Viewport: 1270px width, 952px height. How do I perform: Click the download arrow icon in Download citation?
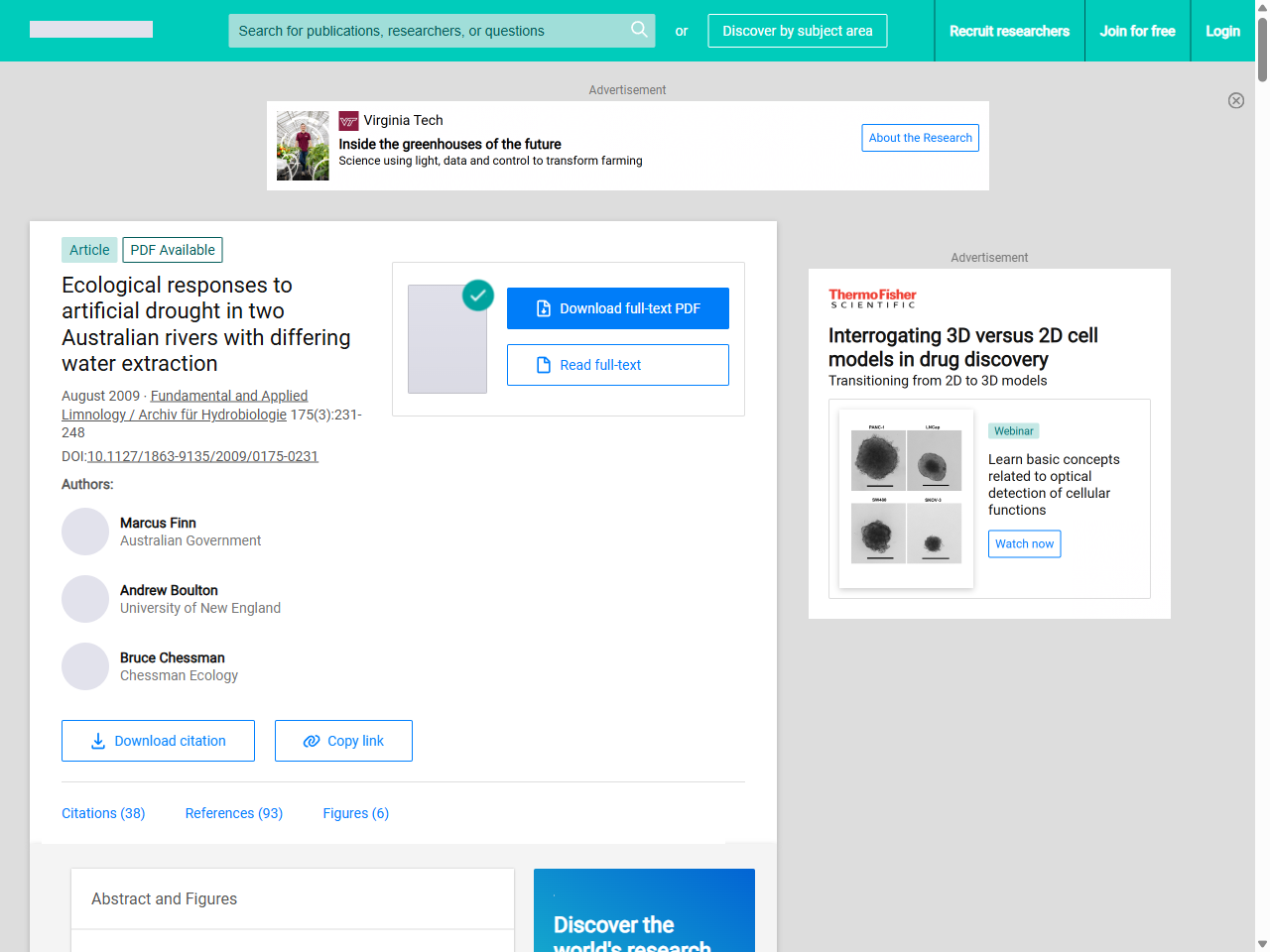tap(98, 741)
